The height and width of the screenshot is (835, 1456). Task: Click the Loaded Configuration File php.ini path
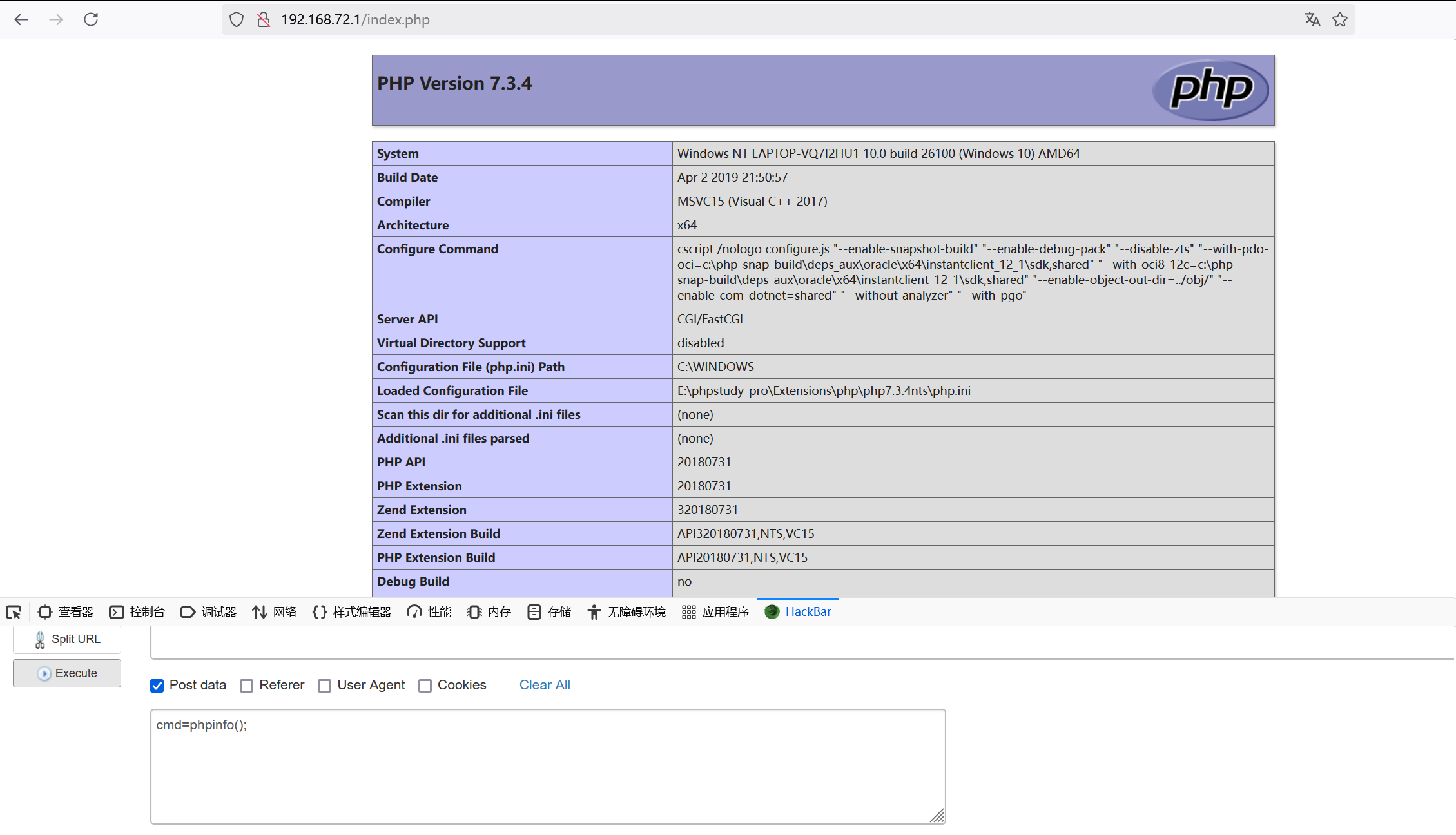(x=824, y=390)
